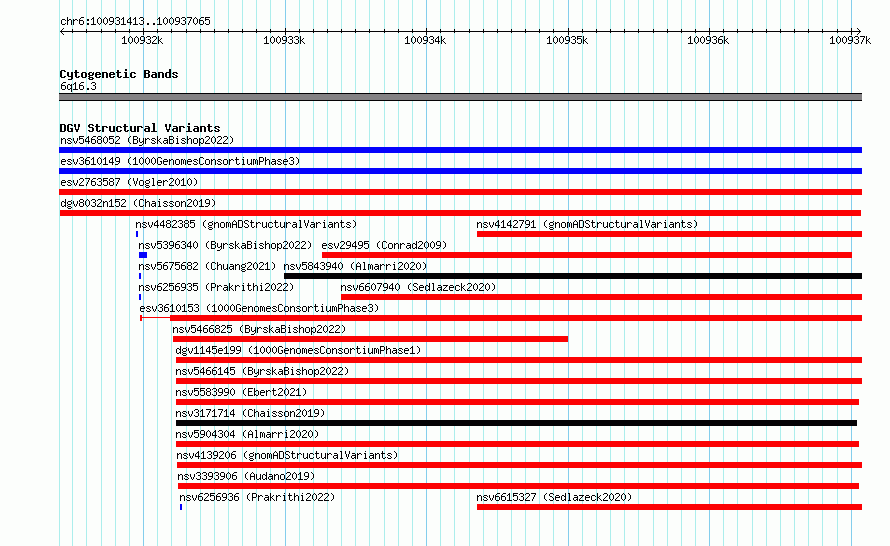
Task: Select the nsv5843940 (Almarri2020) black bar
Action: pyautogui.click(x=573, y=276)
